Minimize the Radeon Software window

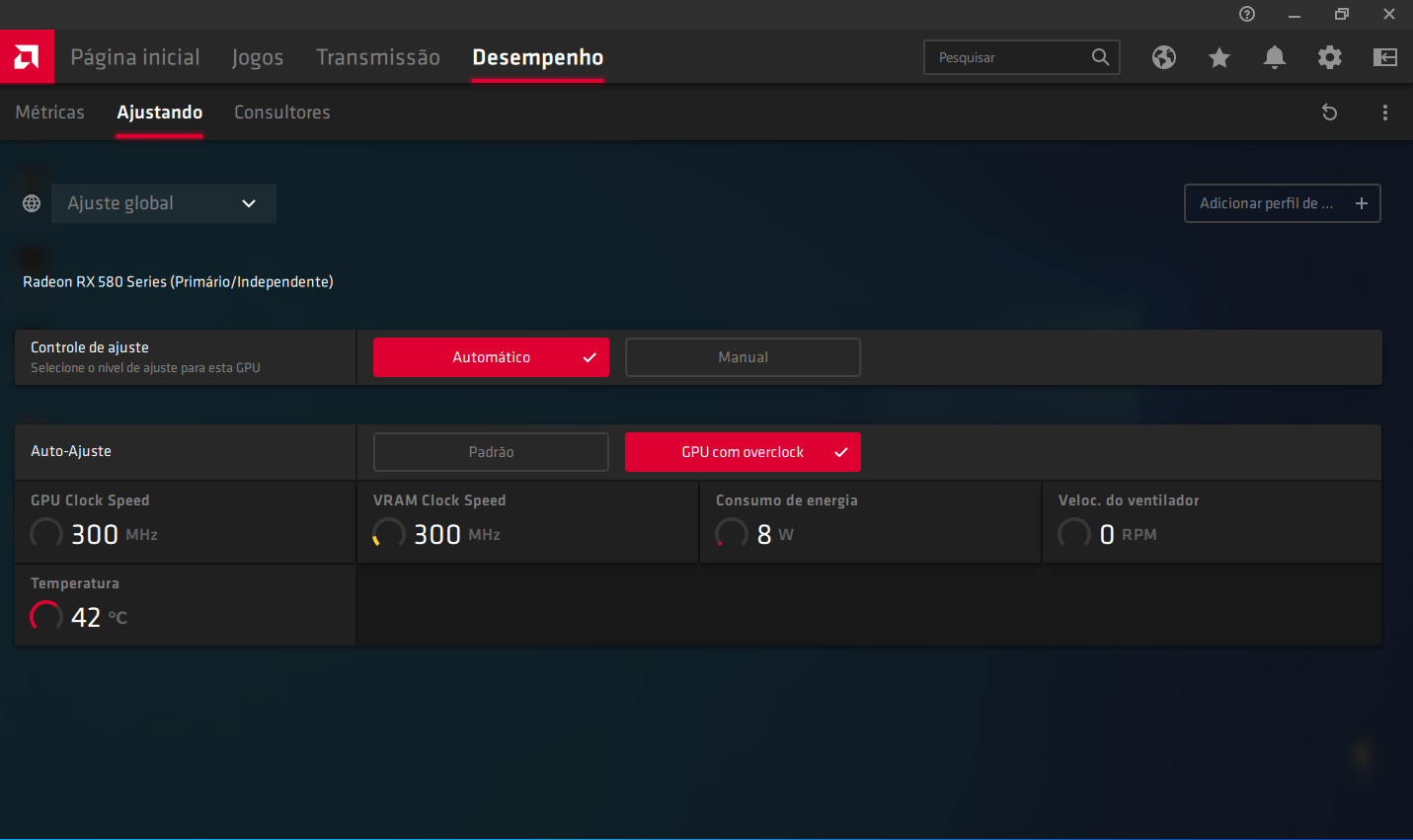1295,14
